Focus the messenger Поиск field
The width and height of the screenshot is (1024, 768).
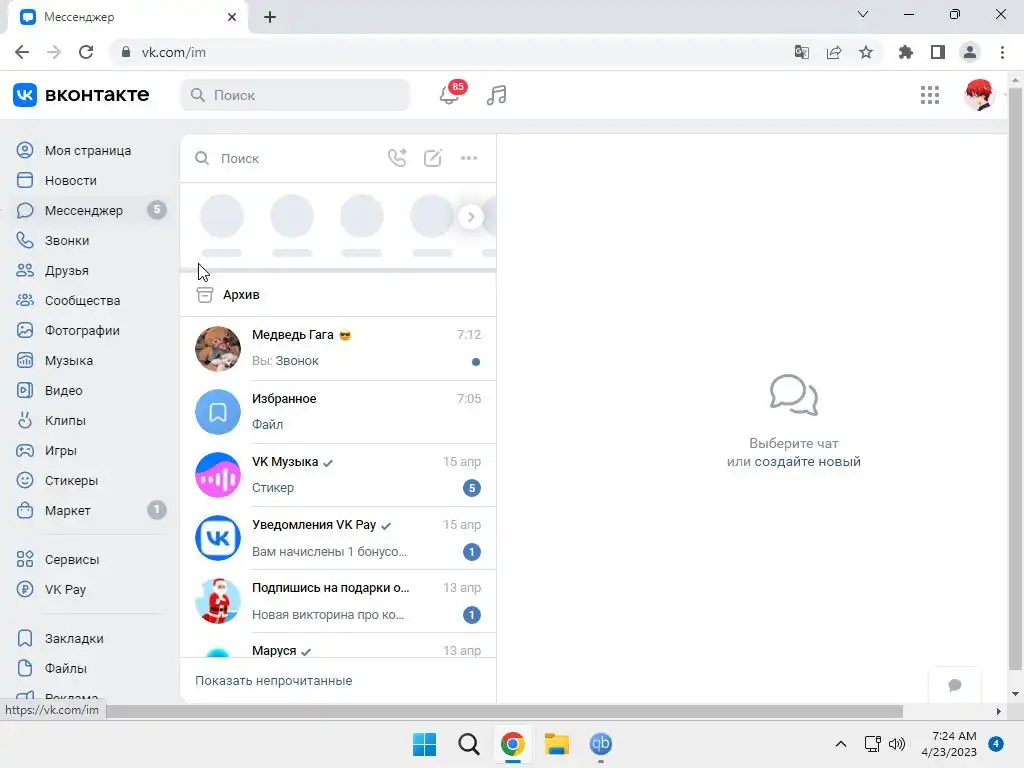287,158
